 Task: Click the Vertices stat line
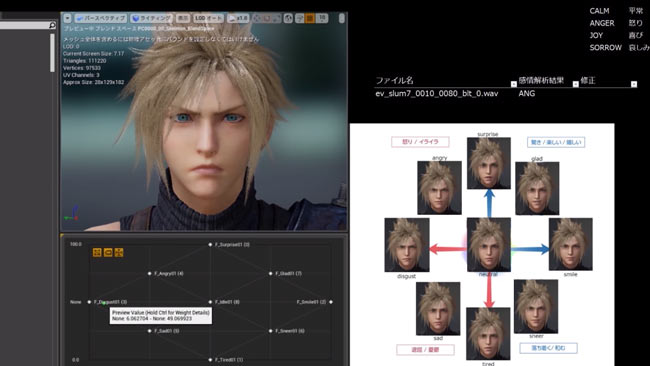[x=82, y=68]
